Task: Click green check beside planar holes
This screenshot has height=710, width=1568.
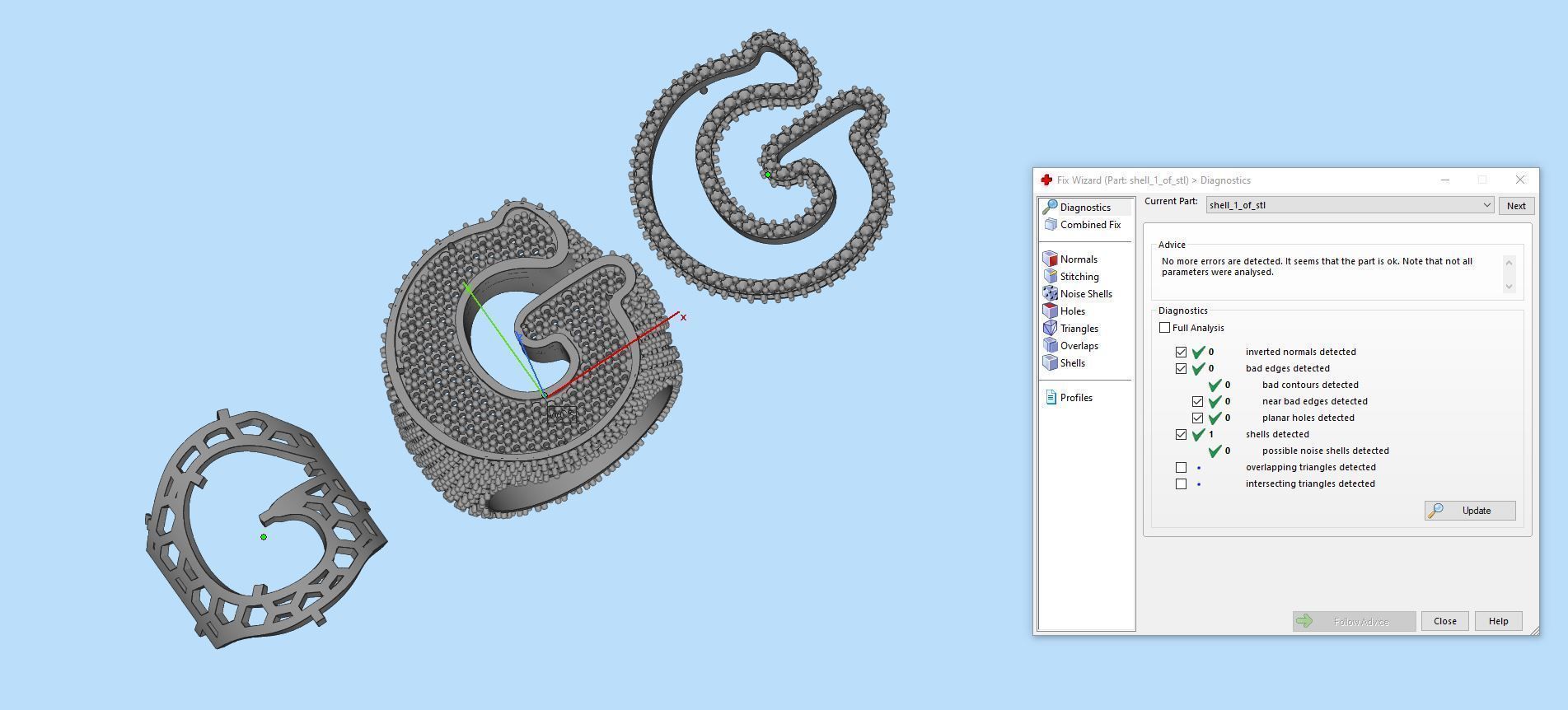Action: 1215,418
